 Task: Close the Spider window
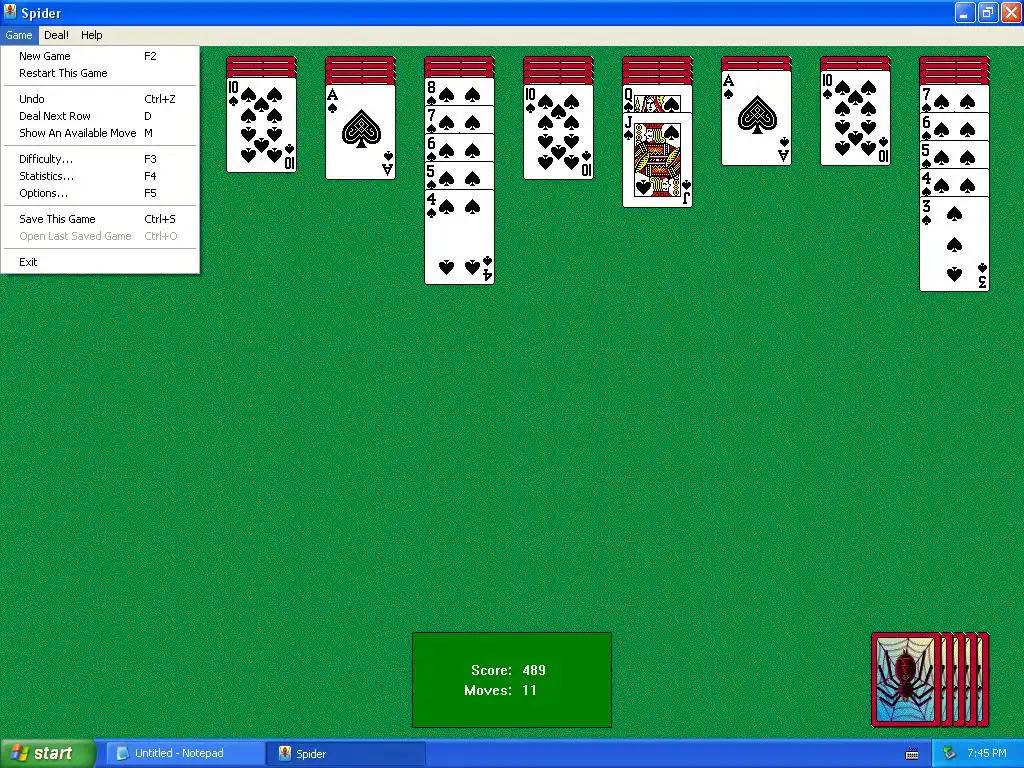(x=1010, y=12)
